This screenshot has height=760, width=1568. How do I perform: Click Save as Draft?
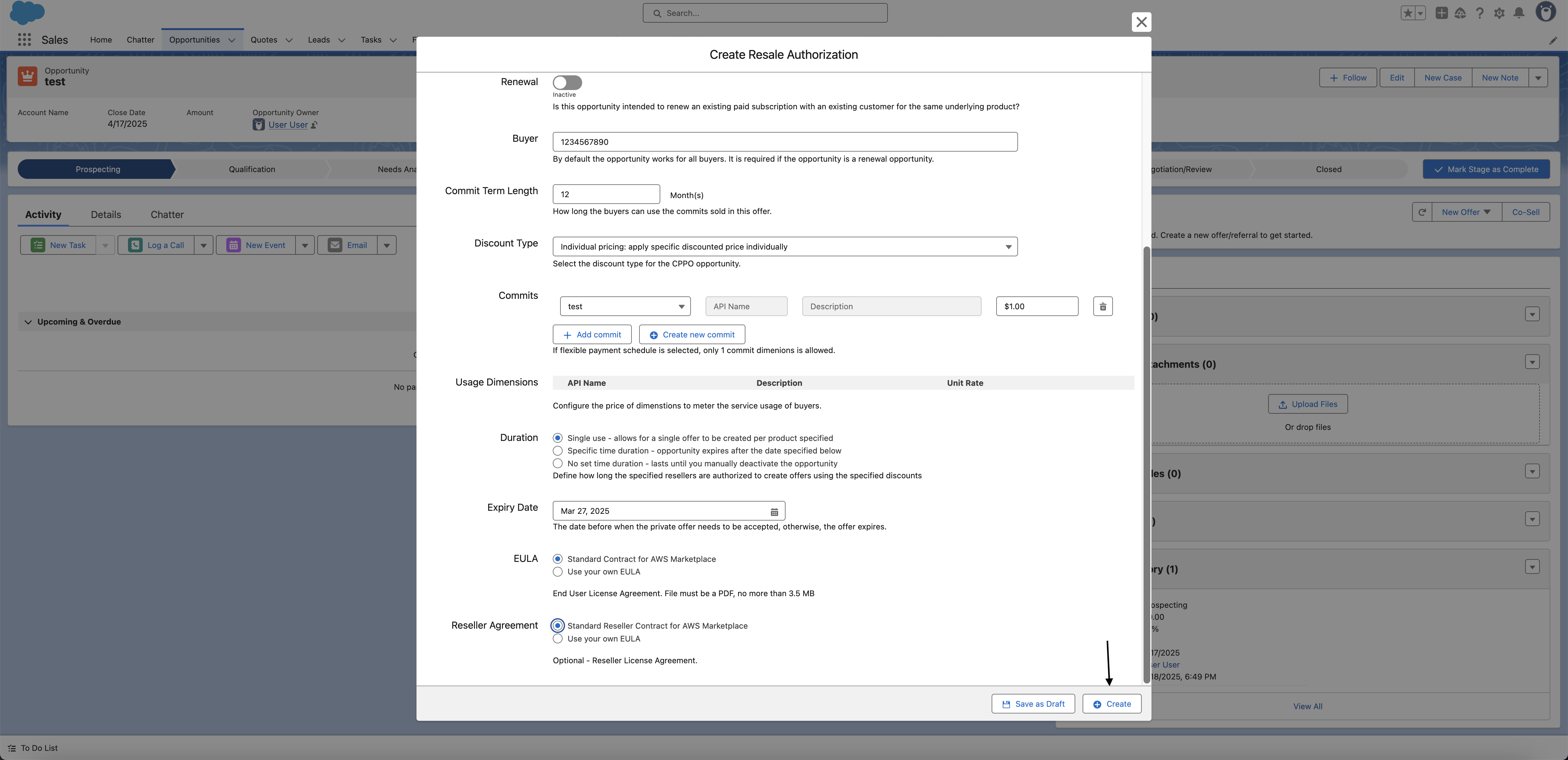pos(1033,704)
